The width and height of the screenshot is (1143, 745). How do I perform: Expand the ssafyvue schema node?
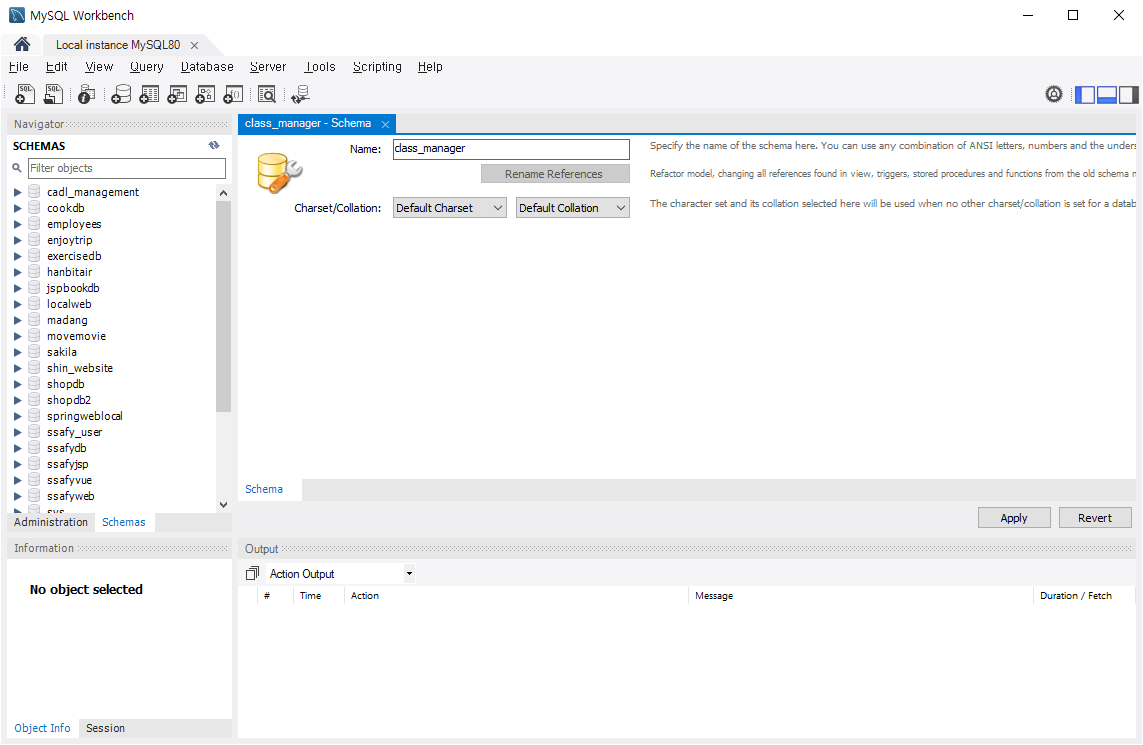click(x=17, y=480)
